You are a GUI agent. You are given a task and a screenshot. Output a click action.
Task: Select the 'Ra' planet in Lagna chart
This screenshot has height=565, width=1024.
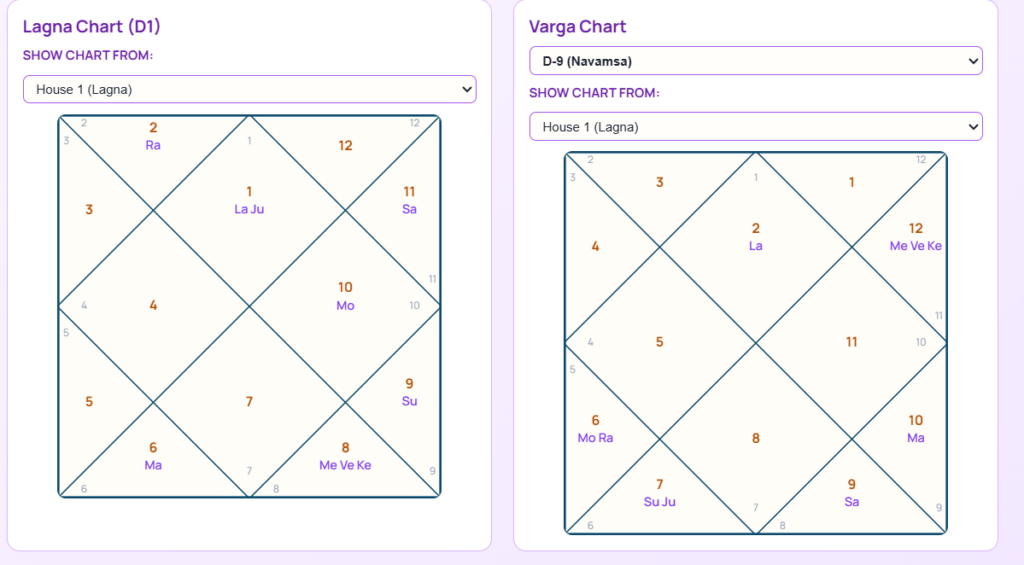[x=153, y=145]
